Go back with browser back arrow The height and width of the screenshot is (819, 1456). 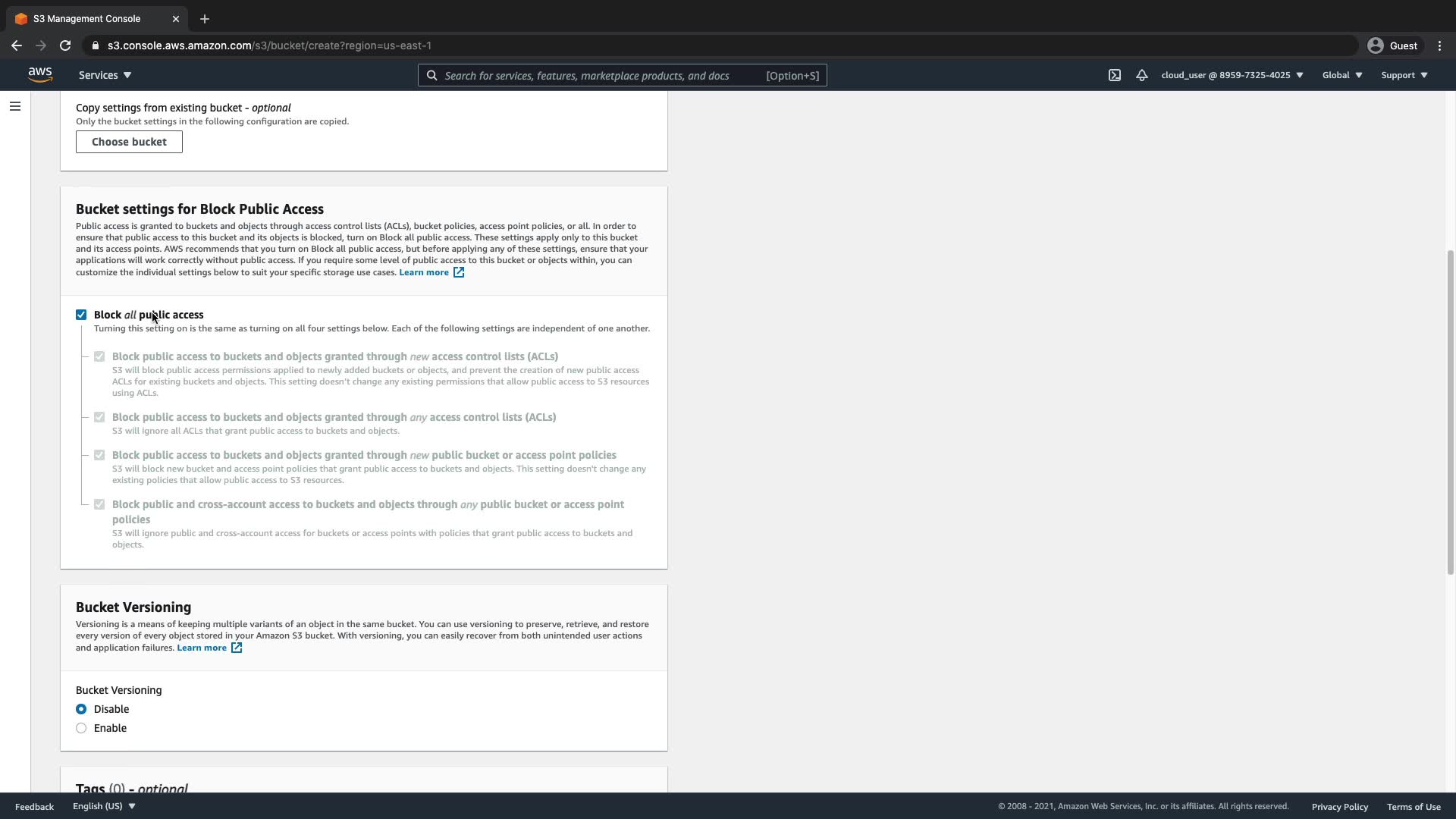tap(17, 45)
